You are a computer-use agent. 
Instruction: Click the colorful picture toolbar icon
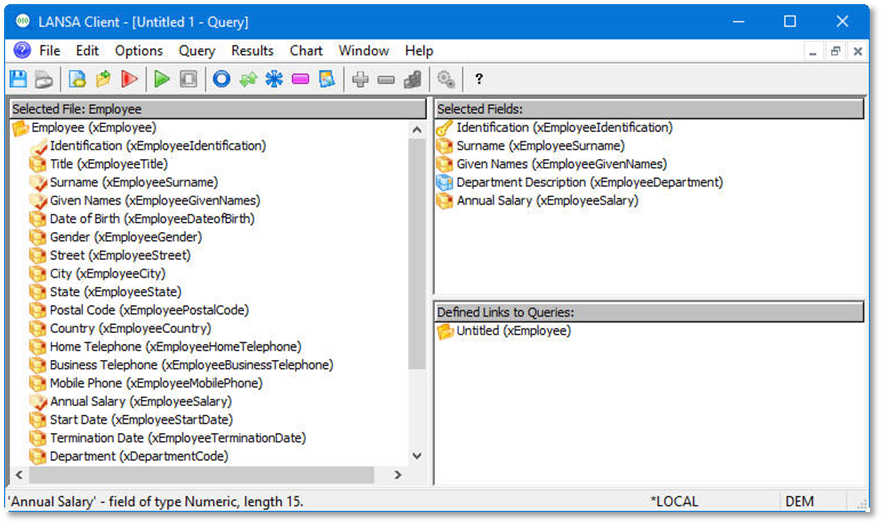tap(327, 79)
